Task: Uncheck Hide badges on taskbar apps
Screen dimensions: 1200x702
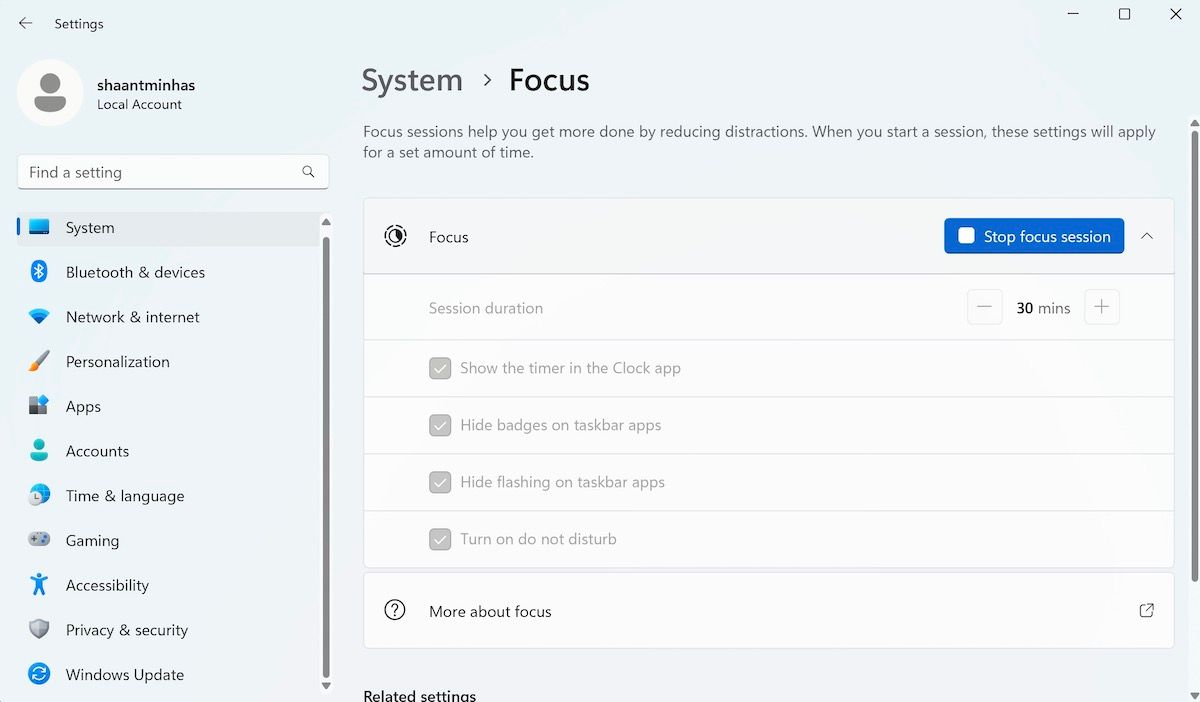Action: tap(440, 425)
